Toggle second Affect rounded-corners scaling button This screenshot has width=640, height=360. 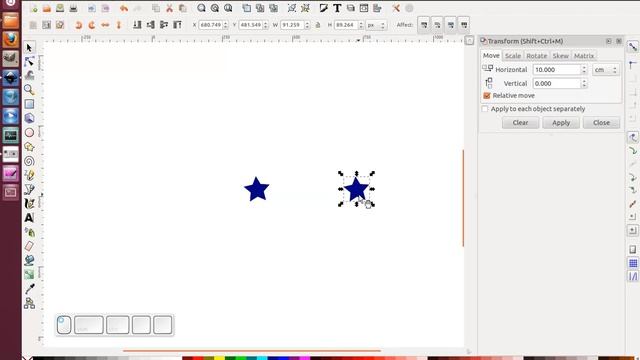click(x=437, y=25)
